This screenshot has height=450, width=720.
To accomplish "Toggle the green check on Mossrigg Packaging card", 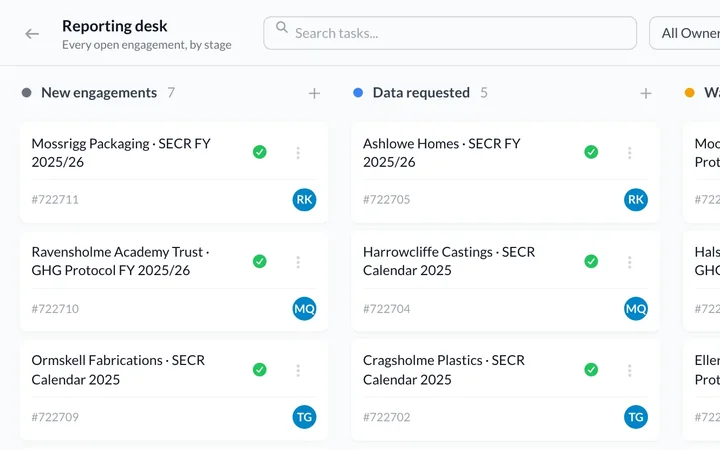I will 259,152.
